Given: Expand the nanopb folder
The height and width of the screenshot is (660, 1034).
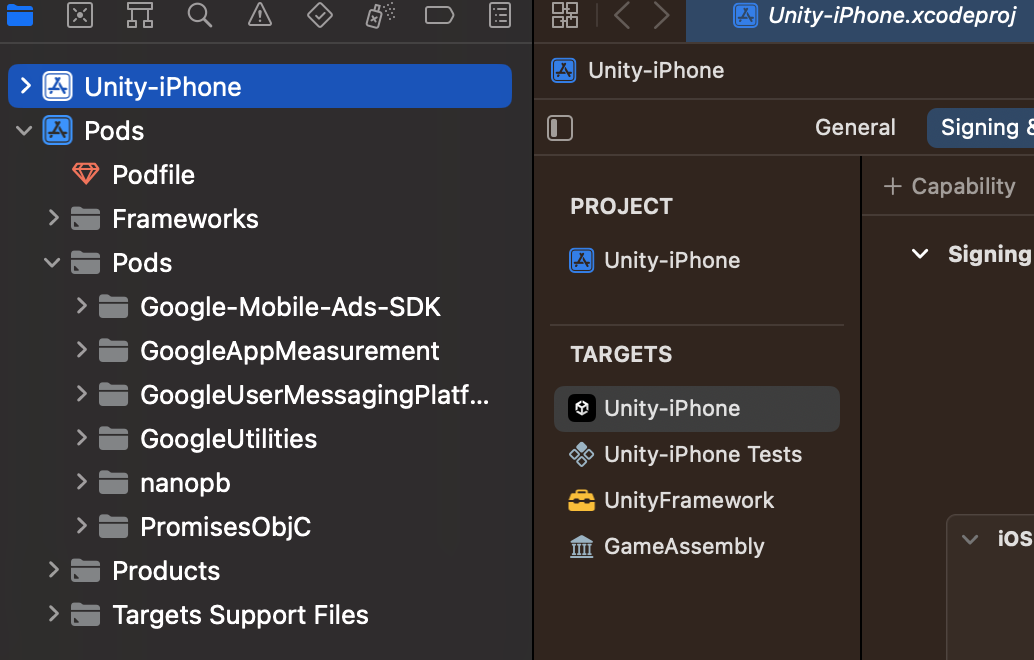Looking at the screenshot, I should [x=81, y=482].
